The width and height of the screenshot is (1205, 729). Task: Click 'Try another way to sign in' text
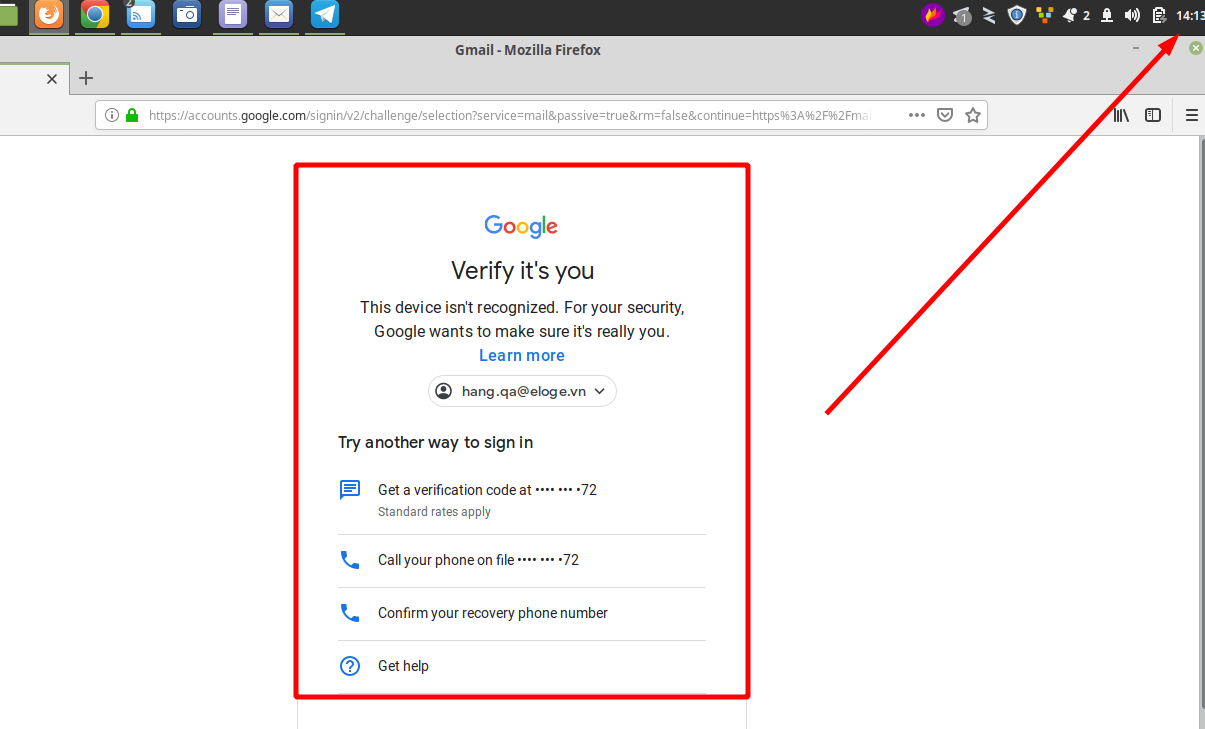tap(435, 443)
